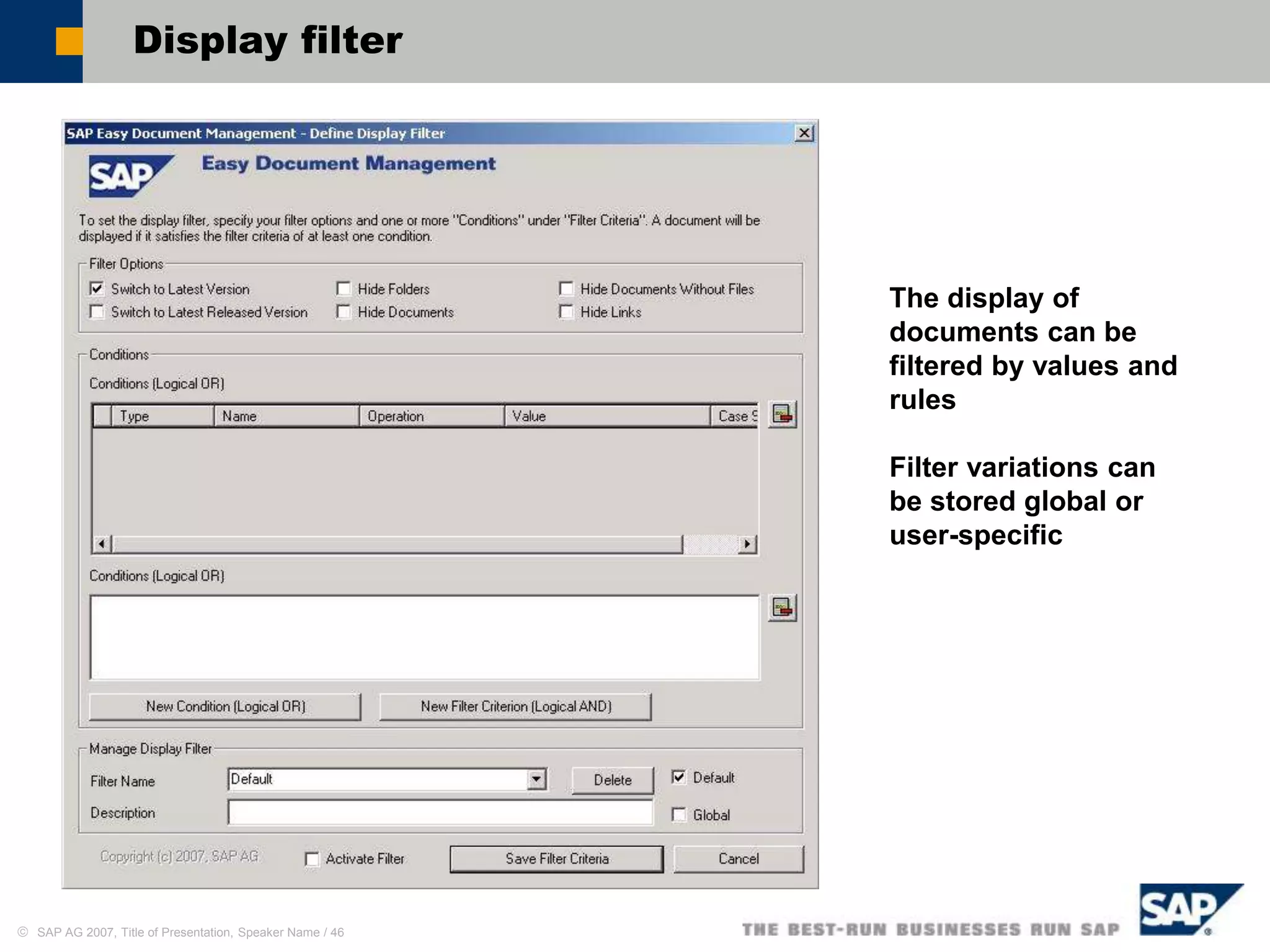Enable Hide Documents Without Files
Image resolution: width=1270 pixels, height=952 pixels.
[x=566, y=289]
